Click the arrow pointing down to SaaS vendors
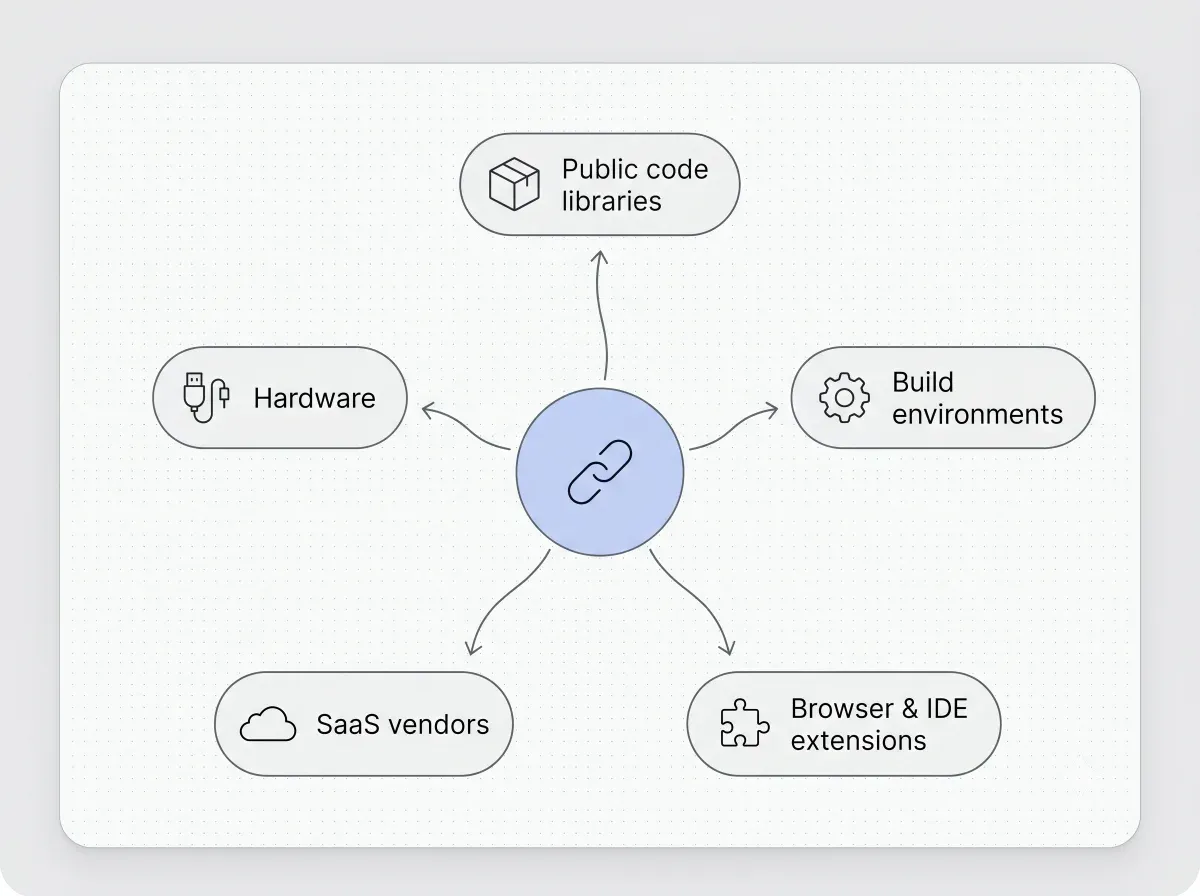 tap(507, 602)
